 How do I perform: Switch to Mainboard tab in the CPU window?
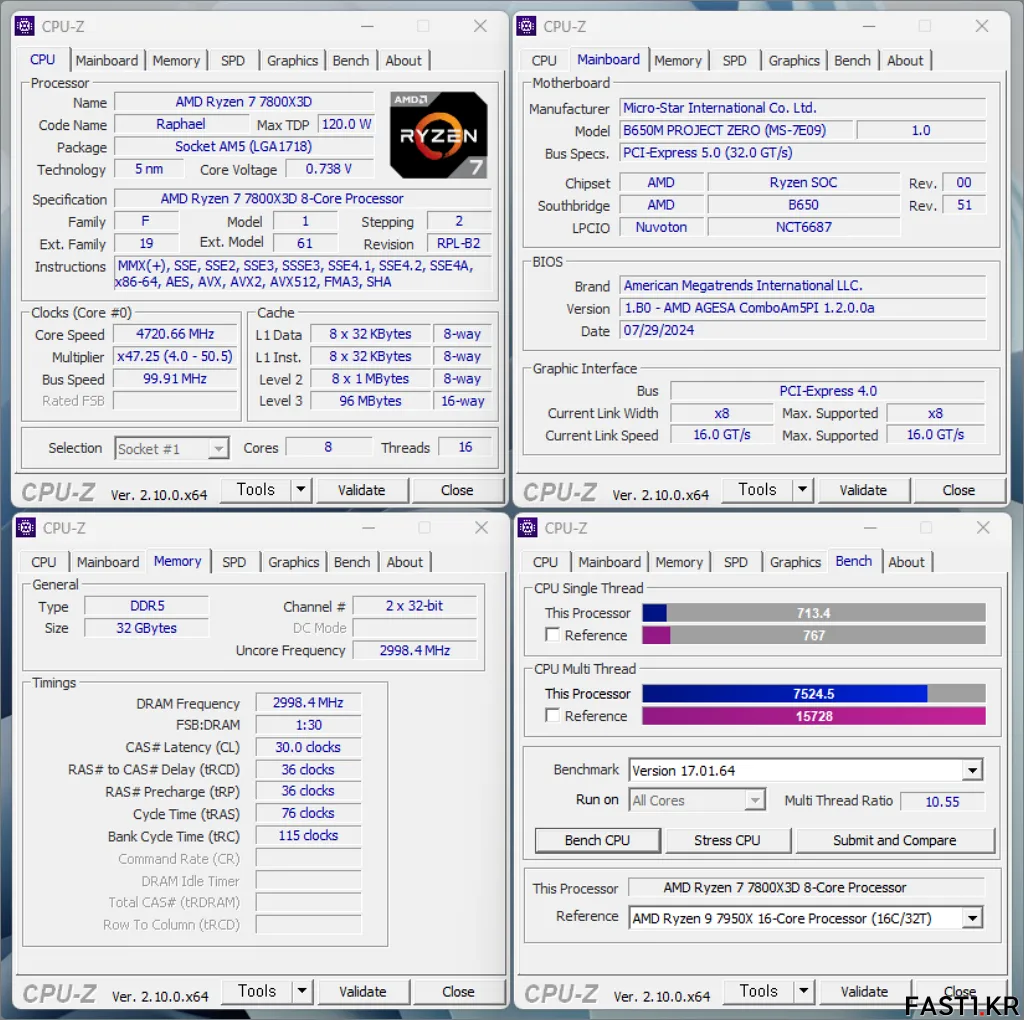pyautogui.click(x=106, y=61)
